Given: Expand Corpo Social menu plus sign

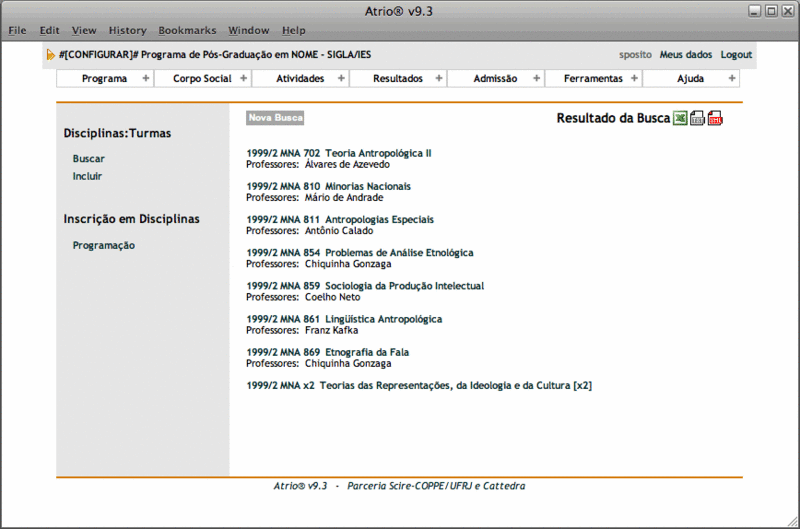Looking at the screenshot, I should 242,78.
